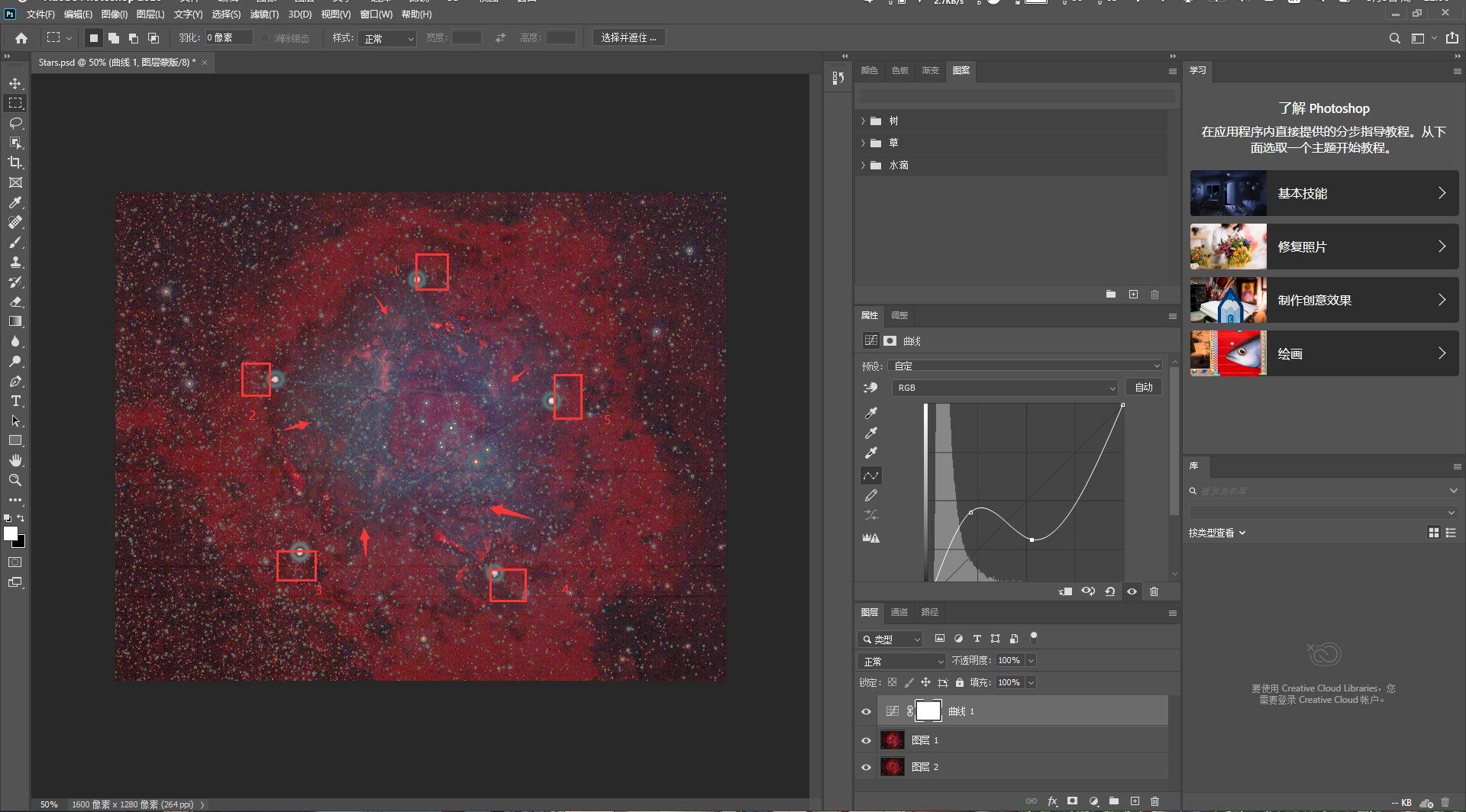Reset curves adjustment to defaults
Screen dimensions: 1466x812
coord(1110,591)
